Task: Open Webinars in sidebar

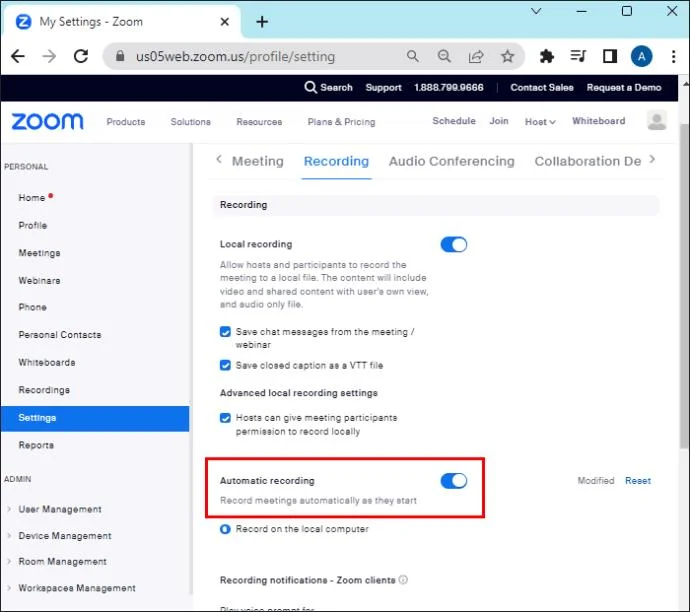Action: [x=39, y=281]
